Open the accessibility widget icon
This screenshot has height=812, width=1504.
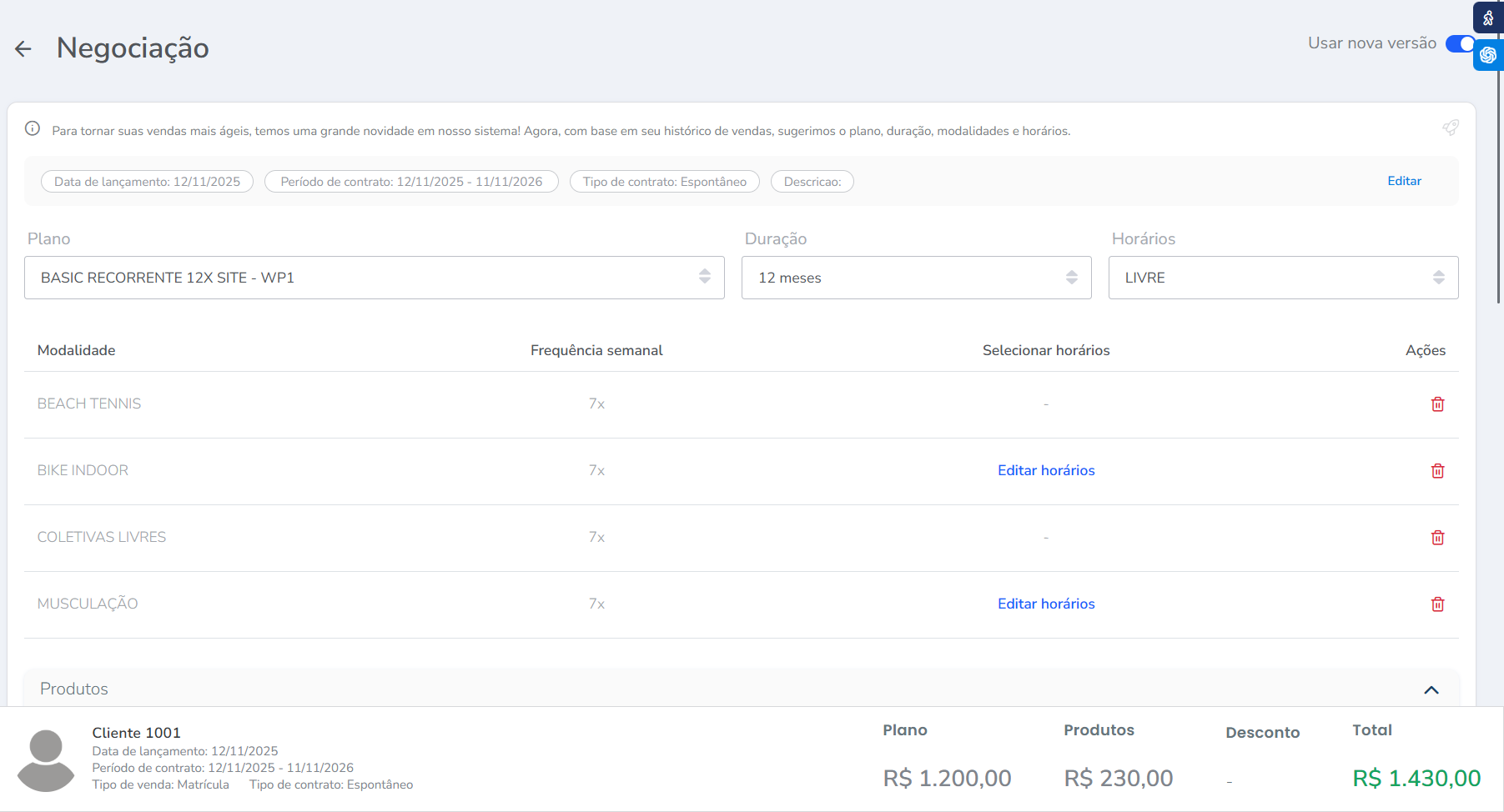pos(1488,18)
